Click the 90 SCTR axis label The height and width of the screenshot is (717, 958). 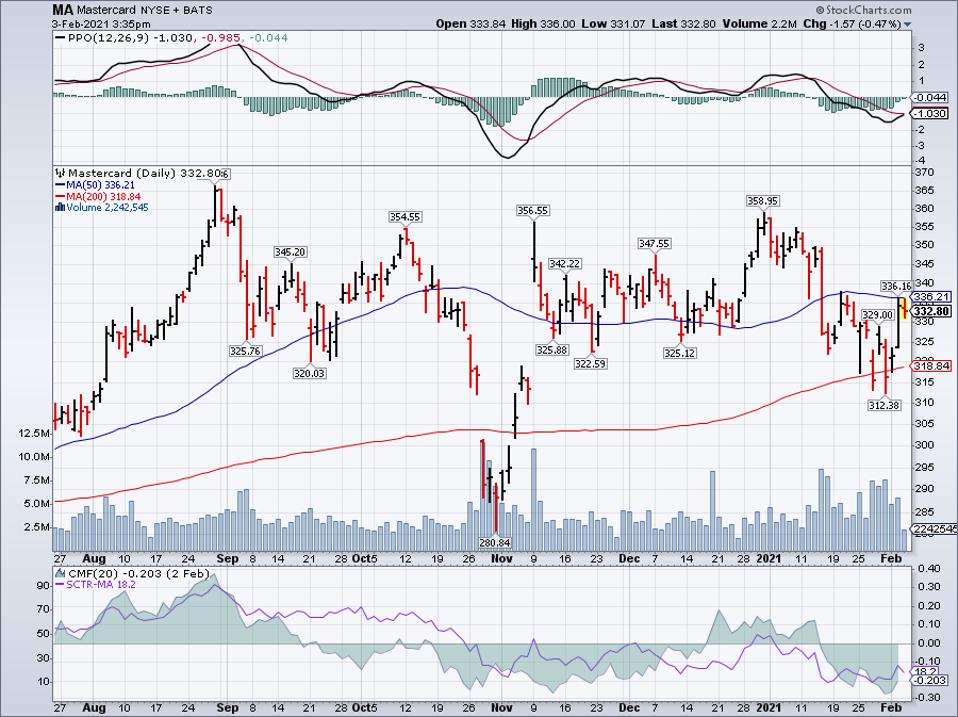43,586
